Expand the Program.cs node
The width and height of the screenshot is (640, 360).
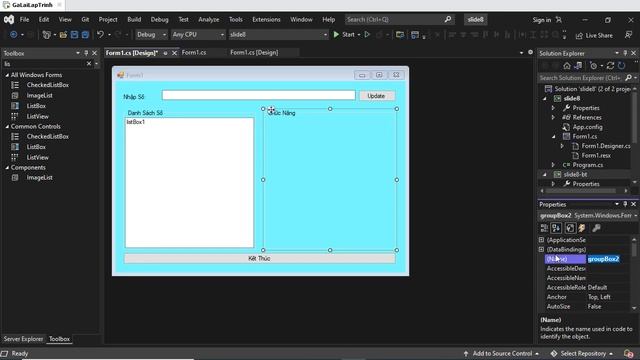pyautogui.click(x=553, y=165)
